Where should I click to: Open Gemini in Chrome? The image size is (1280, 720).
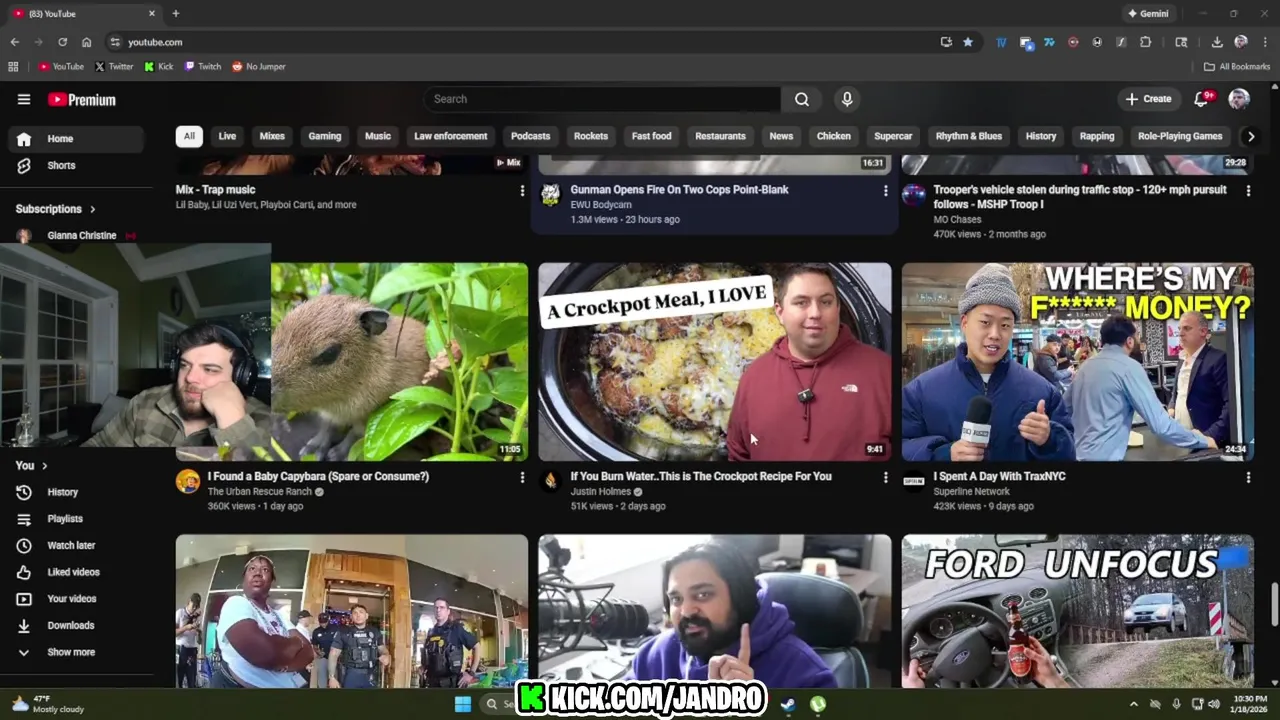[1148, 14]
